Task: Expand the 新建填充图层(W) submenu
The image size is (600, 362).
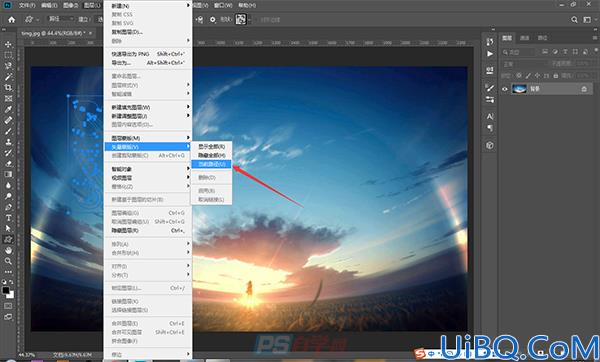Action: [148, 107]
